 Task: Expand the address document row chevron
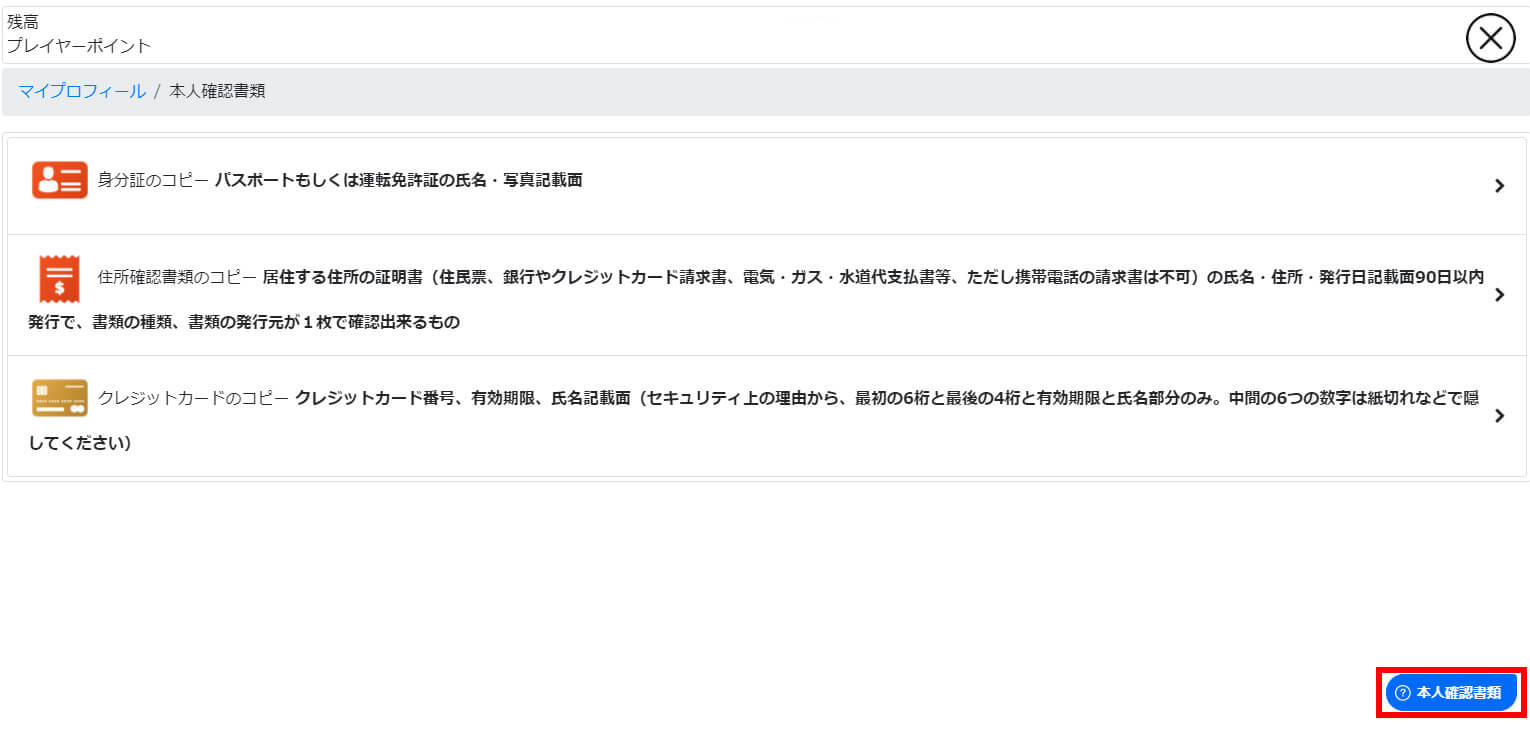click(x=1499, y=295)
